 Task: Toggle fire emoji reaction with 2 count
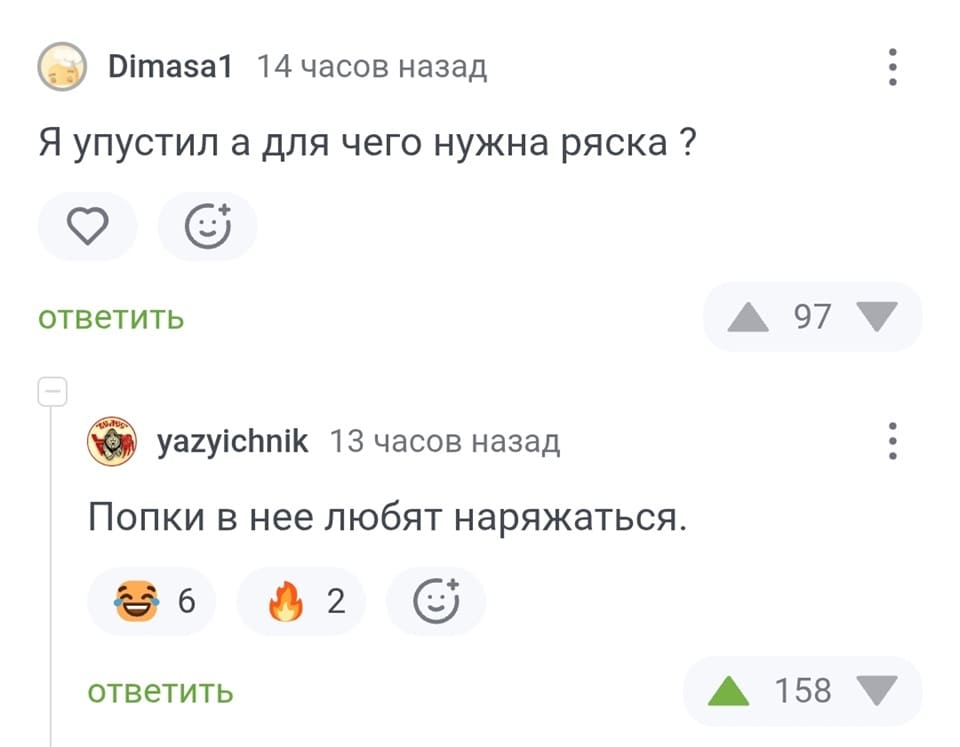point(302,601)
